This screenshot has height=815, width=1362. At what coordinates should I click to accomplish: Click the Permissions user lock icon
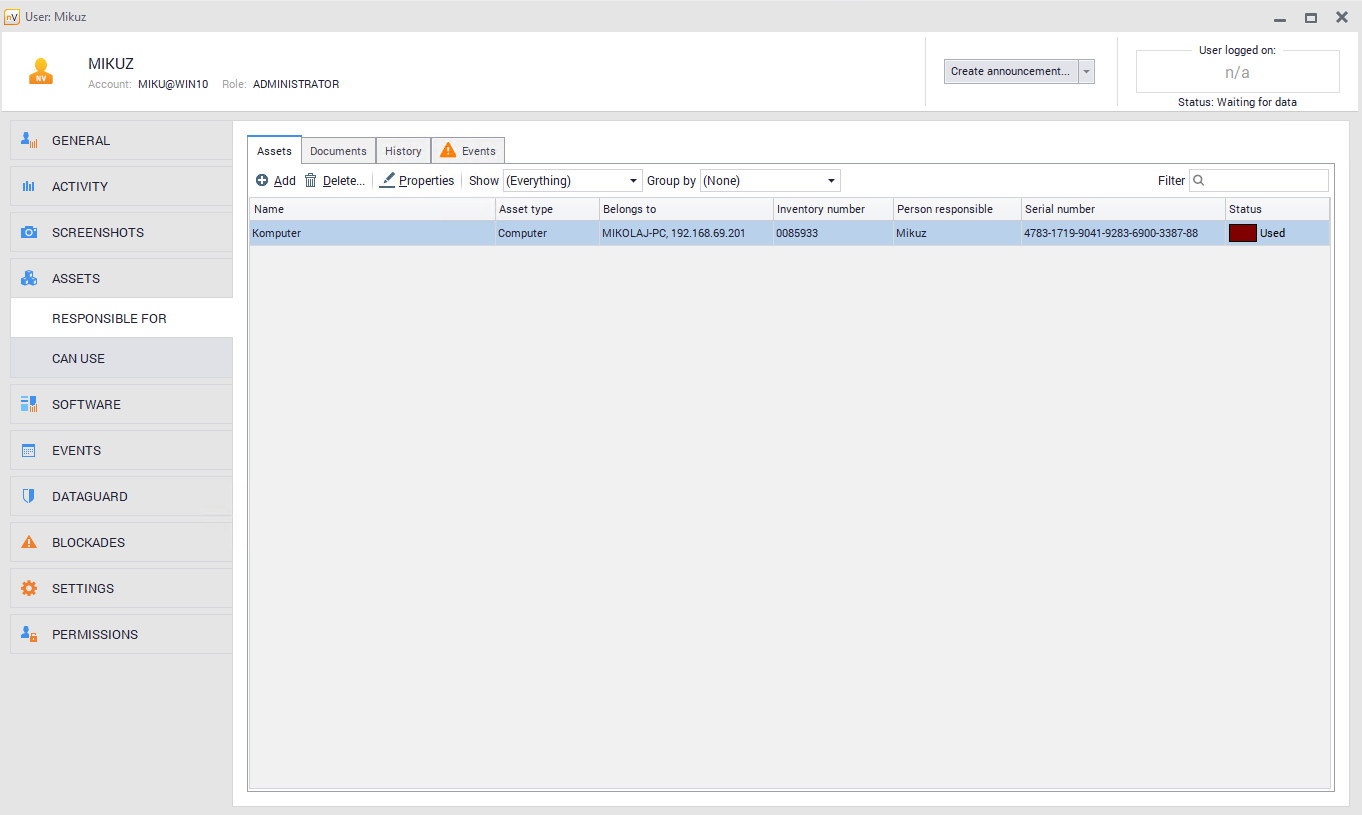(x=29, y=635)
